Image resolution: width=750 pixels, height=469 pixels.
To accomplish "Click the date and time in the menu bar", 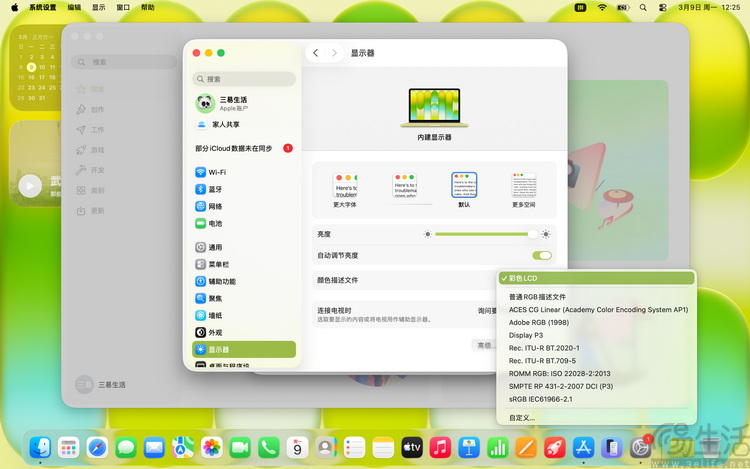I will tap(709, 7).
